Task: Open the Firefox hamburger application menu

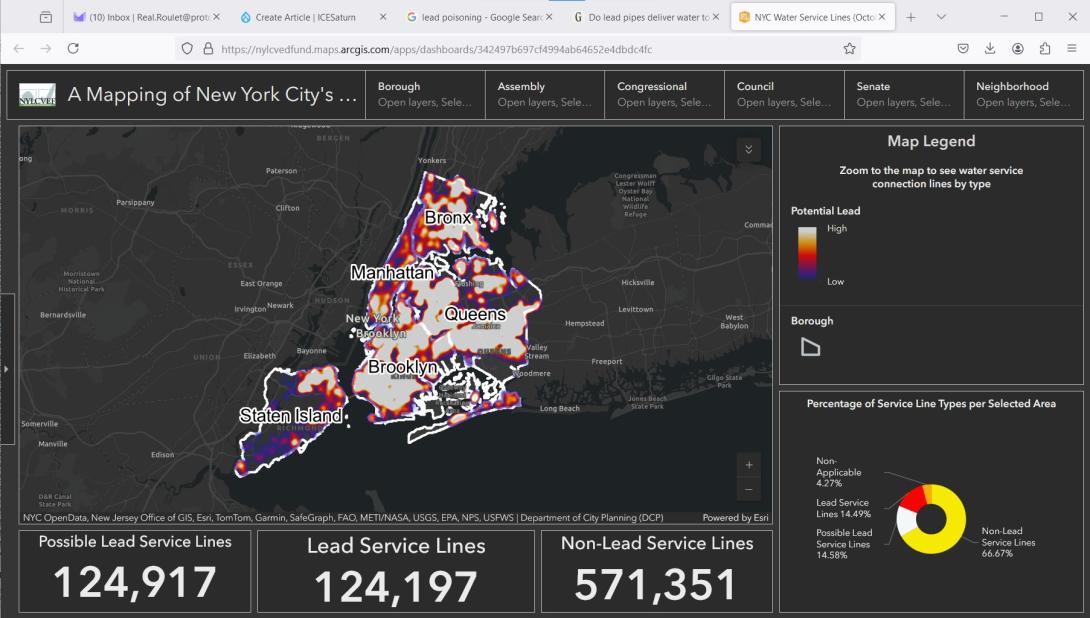Action: coord(1072,48)
